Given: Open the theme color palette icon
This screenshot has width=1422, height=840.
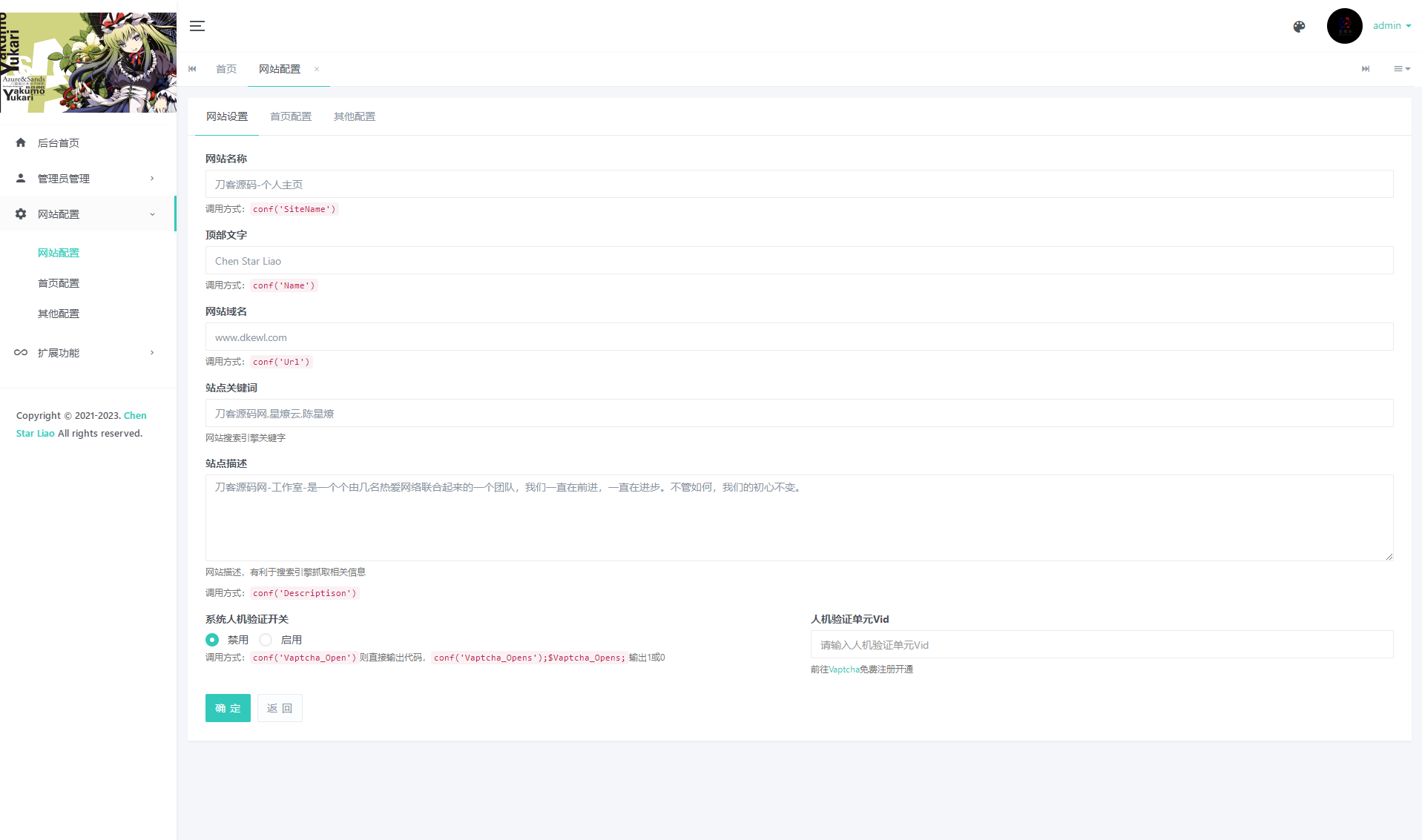Looking at the screenshot, I should coord(1299,27).
